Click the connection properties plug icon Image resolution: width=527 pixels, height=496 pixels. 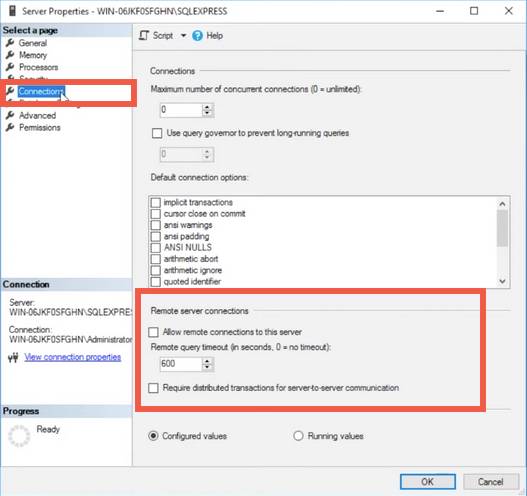point(13,358)
